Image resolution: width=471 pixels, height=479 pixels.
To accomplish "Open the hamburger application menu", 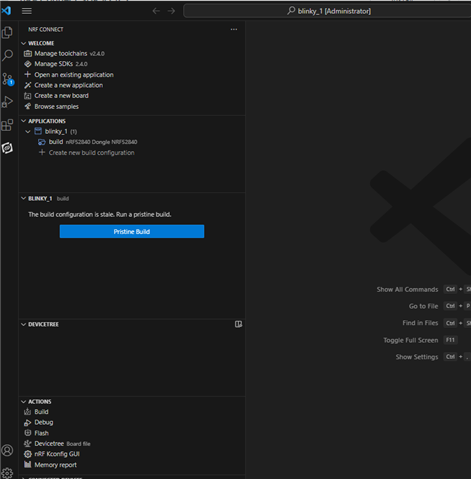I will pos(27,11).
